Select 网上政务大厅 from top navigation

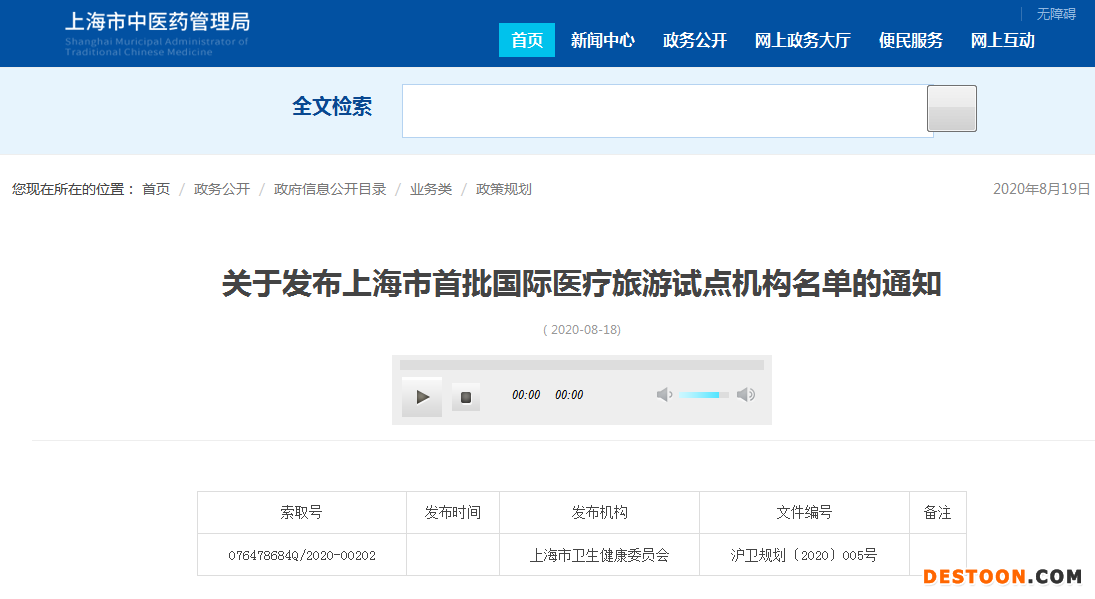(x=802, y=40)
